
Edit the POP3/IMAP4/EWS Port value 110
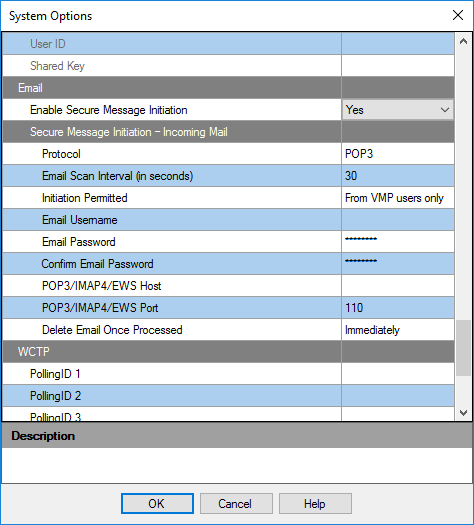point(398,308)
